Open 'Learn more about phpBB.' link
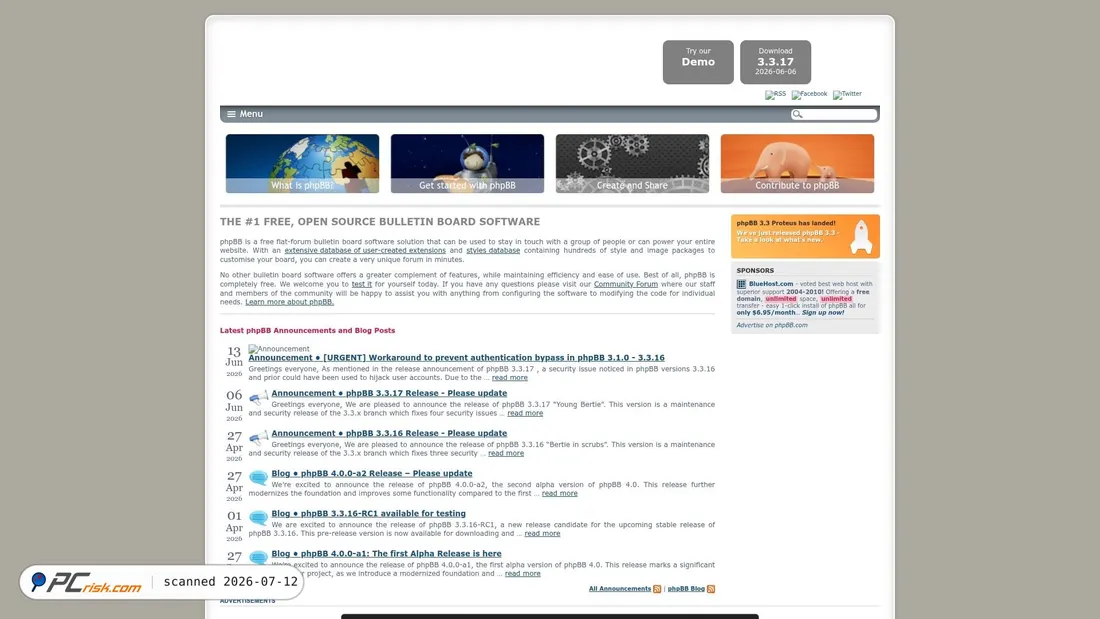The width and height of the screenshot is (1100, 619). (x=289, y=302)
